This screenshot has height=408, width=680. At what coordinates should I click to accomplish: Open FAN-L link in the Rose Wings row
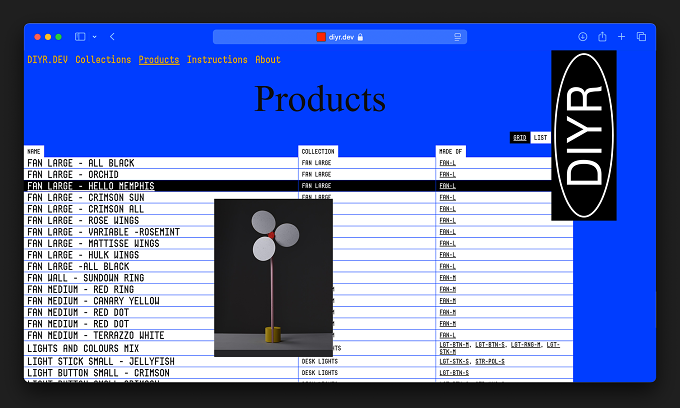coord(448,220)
